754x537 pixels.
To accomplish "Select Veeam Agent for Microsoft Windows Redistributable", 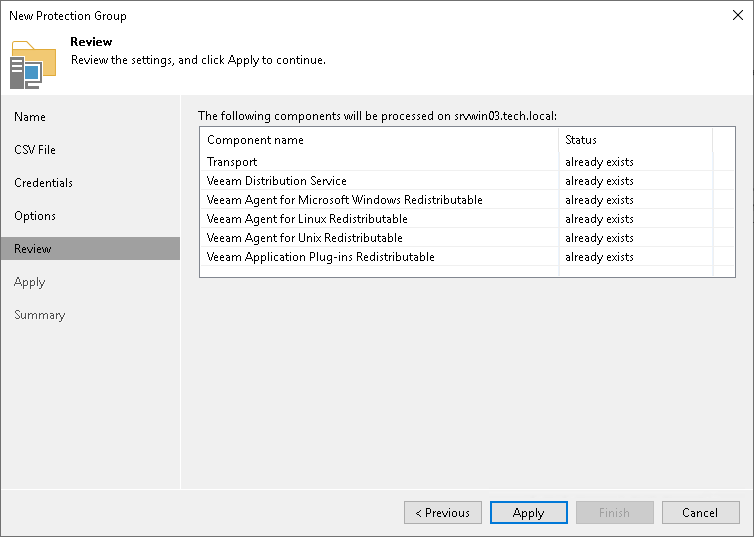I will [x=467, y=200].
